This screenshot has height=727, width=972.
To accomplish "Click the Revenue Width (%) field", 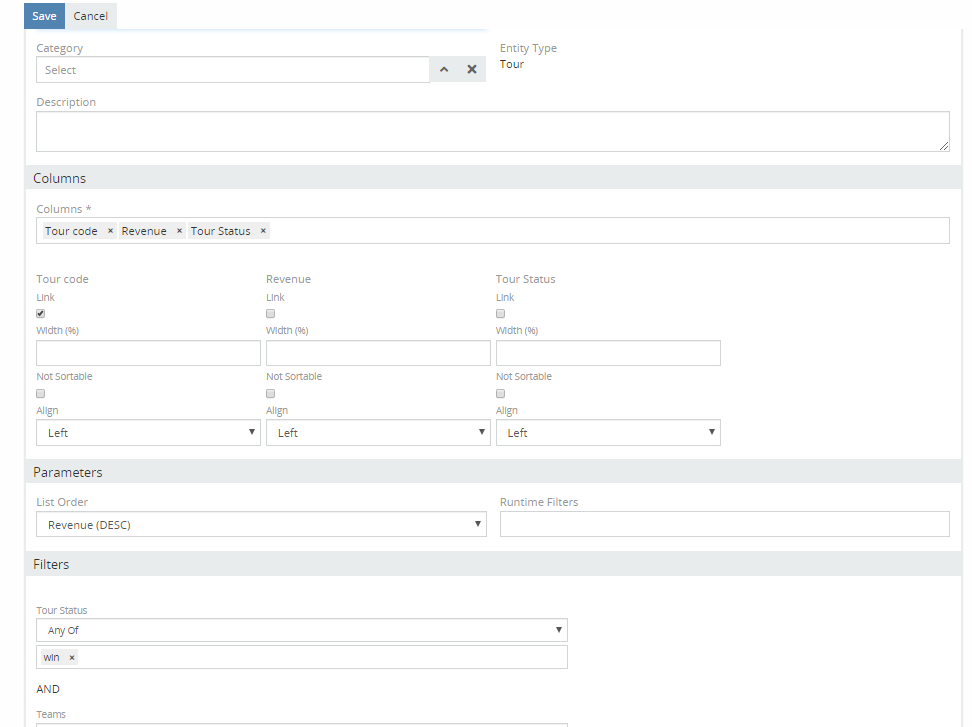I will click(x=378, y=353).
